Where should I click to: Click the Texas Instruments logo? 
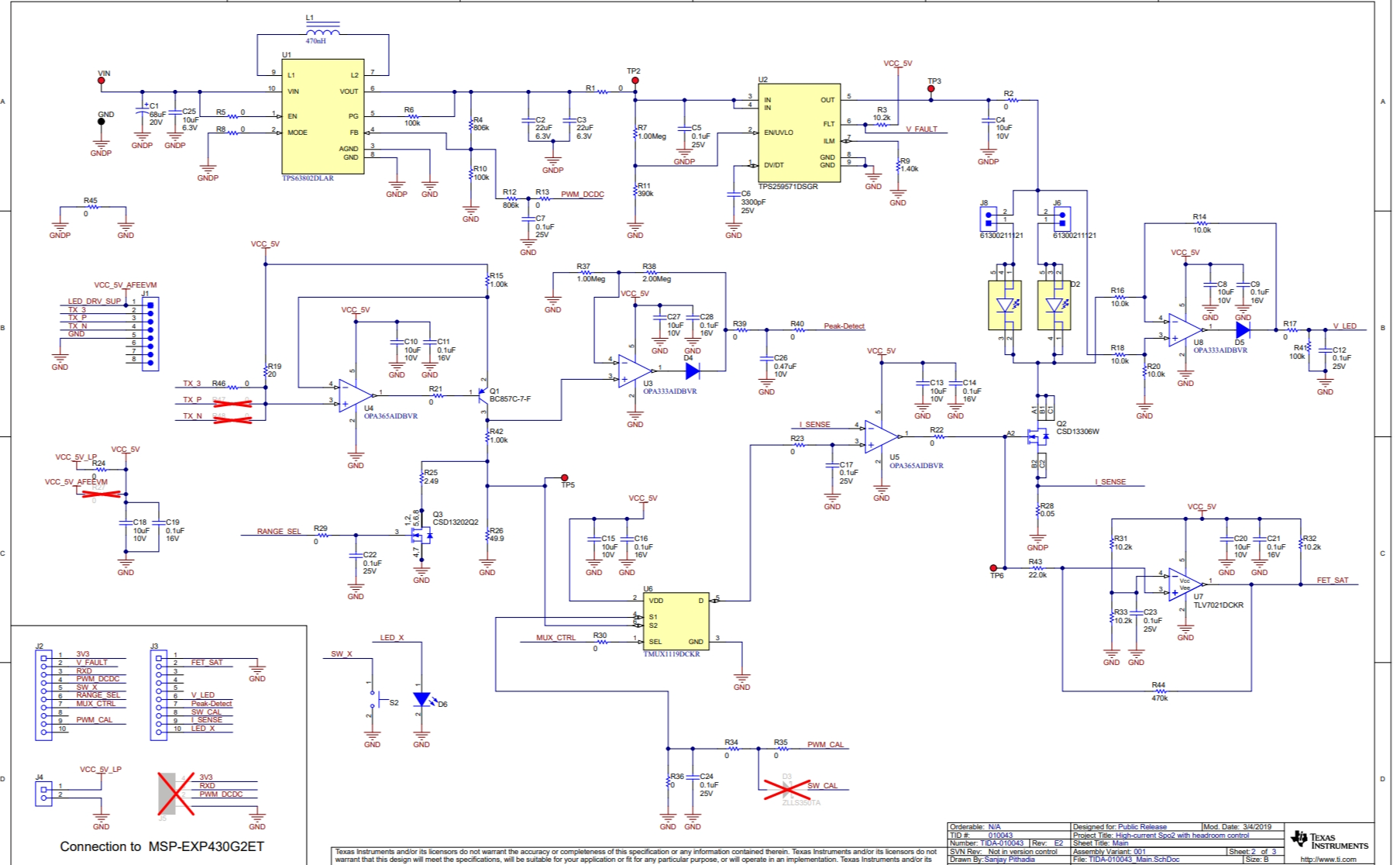(1330, 839)
